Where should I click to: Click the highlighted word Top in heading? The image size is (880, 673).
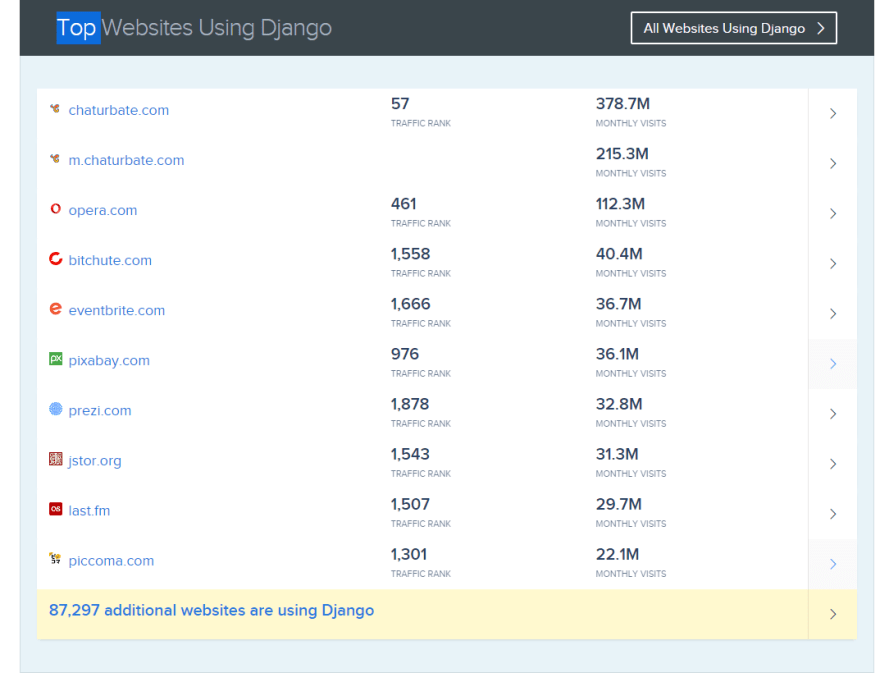pyautogui.click(x=78, y=28)
